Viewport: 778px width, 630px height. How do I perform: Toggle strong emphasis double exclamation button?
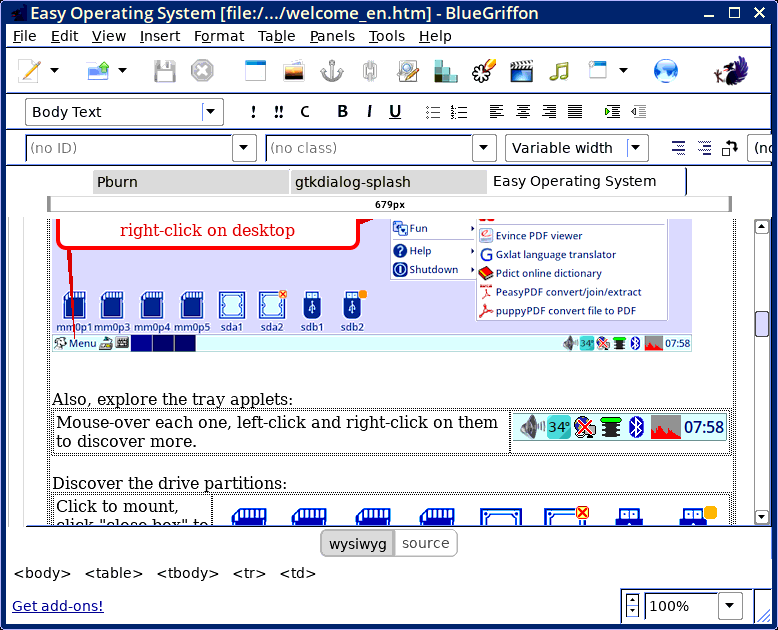(279, 112)
